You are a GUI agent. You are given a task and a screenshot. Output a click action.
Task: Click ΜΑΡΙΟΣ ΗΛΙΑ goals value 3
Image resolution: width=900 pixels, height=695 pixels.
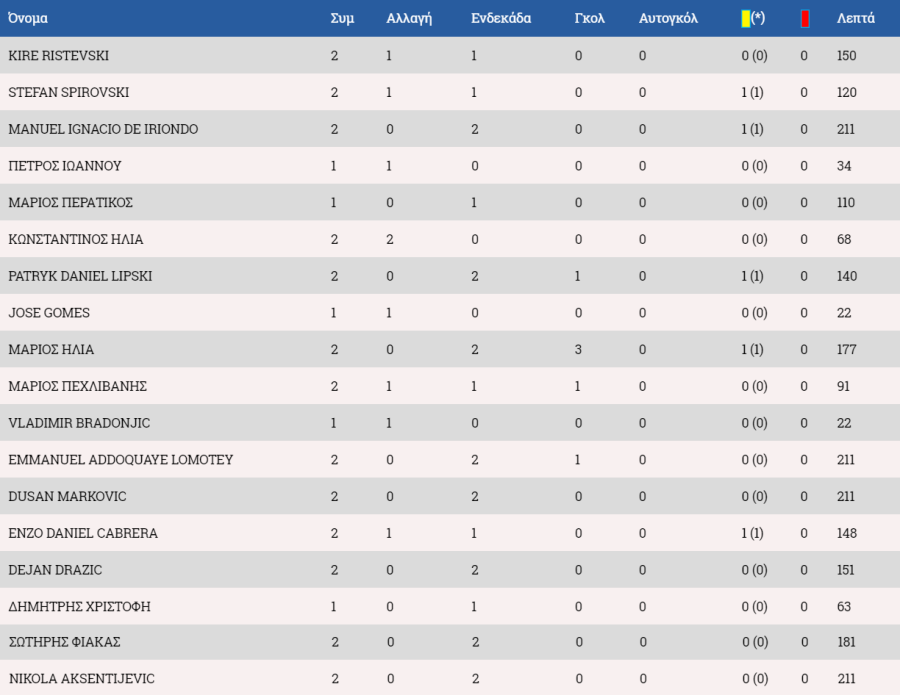coord(578,350)
